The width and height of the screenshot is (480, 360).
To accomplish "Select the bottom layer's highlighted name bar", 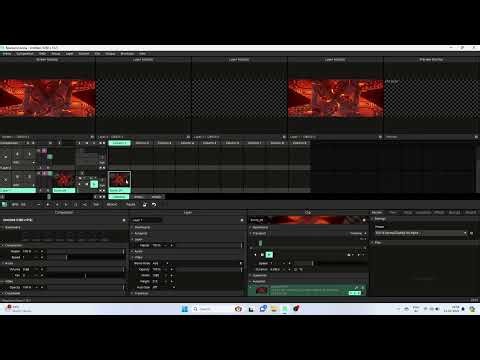I will pos(18,190).
